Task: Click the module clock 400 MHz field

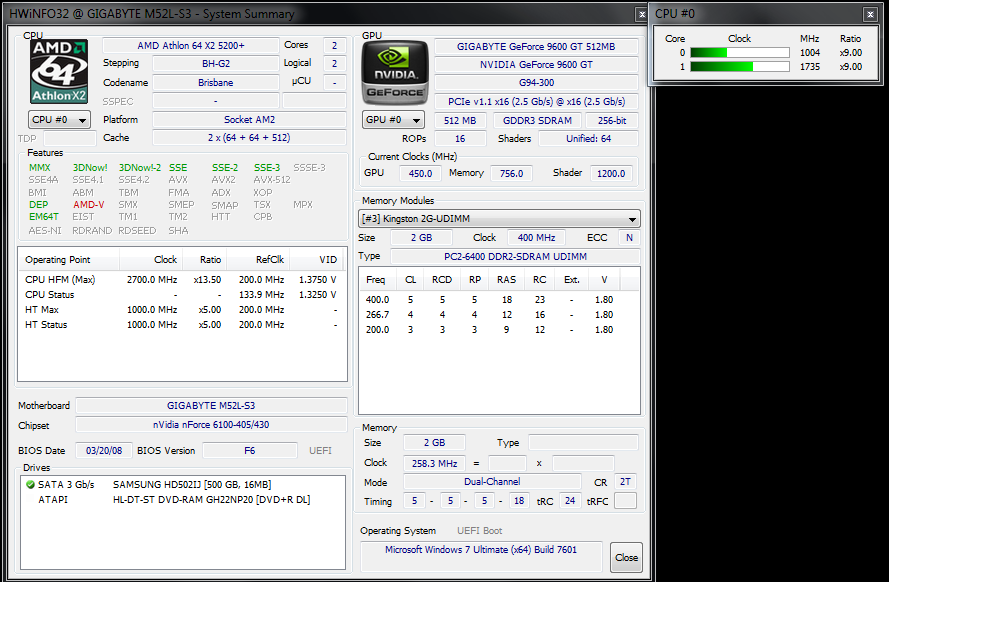Action: pos(536,238)
